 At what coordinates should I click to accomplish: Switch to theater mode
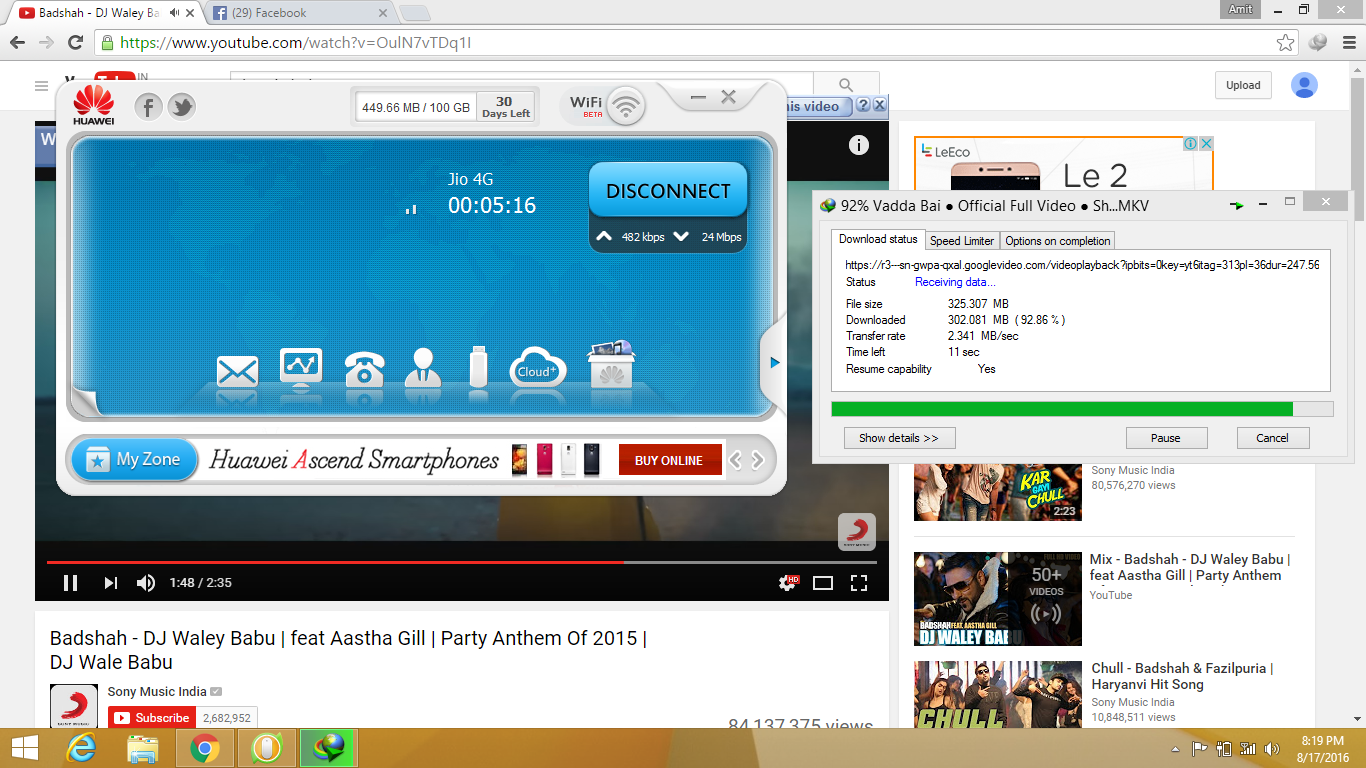[823, 583]
